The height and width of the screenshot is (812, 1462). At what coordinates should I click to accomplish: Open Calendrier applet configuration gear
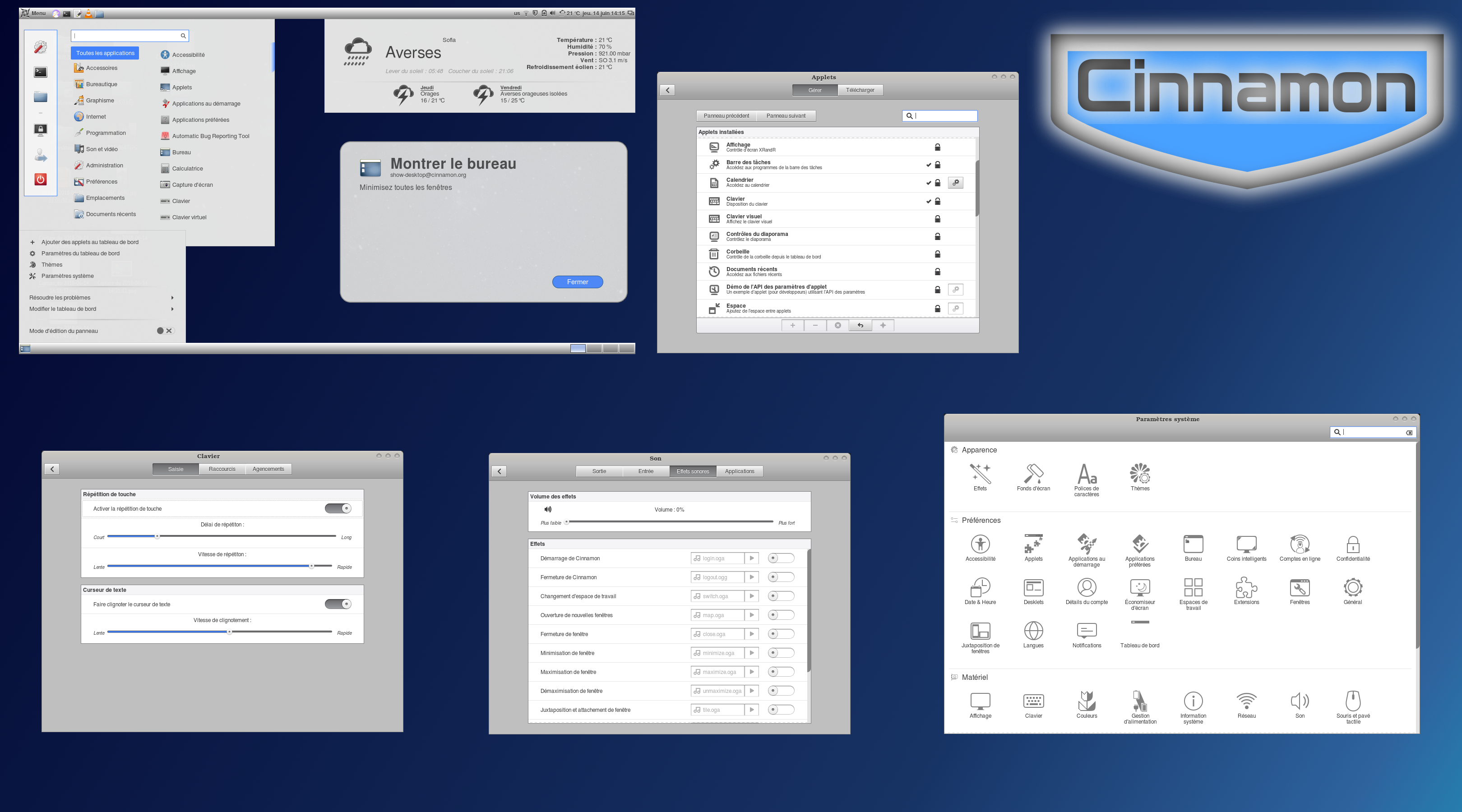click(x=956, y=183)
